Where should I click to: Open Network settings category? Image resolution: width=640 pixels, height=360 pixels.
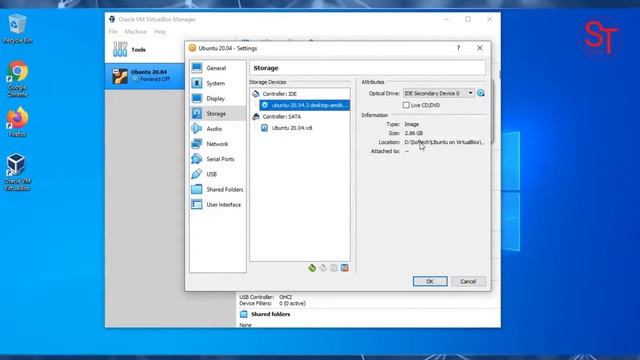click(218, 144)
